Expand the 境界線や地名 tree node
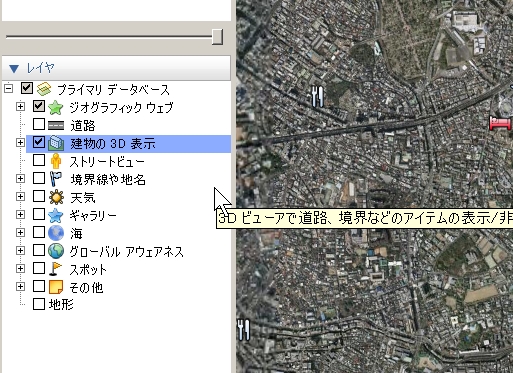The height and width of the screenshot is (373, 513). coord(20,178)
